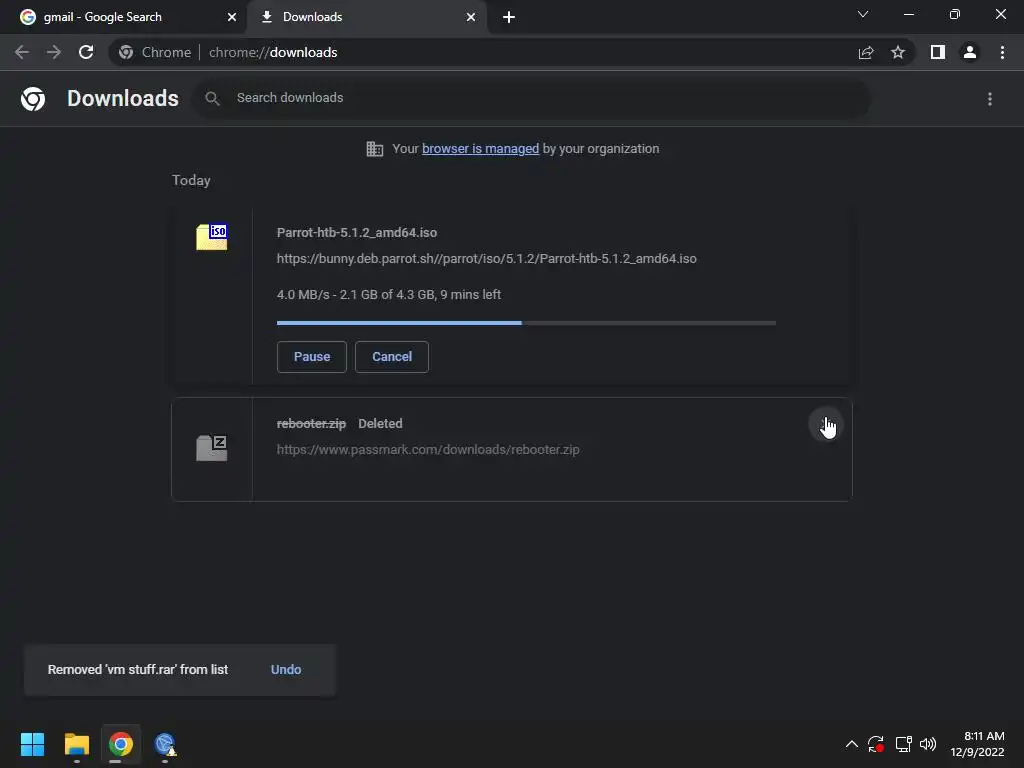1024x768 pixels.
Task: Close the gmail - Google Search tab
Action: [232, 17]
